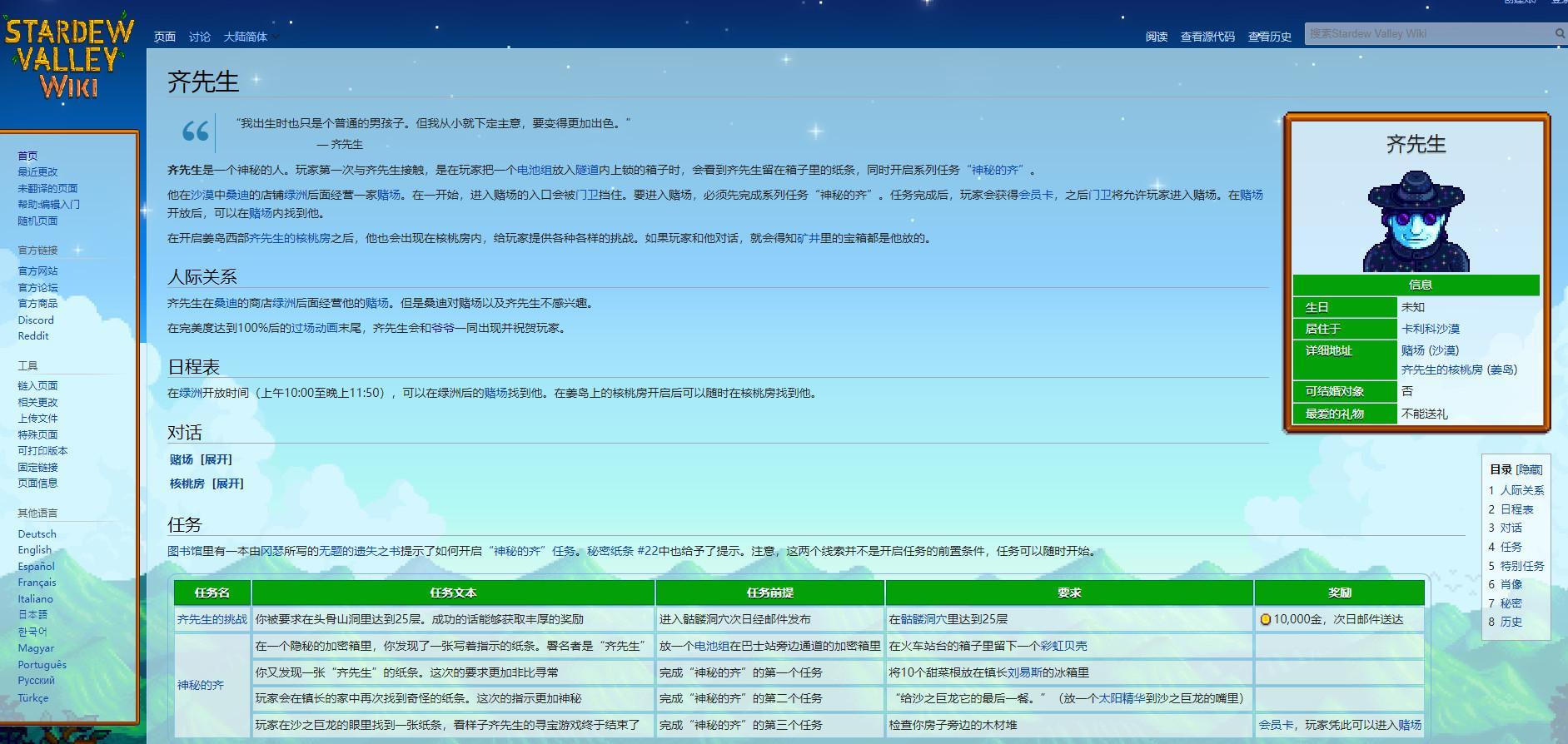Switch to Español language version
This screenshot has width=1568, height=744.
click(x=36, y=566)
